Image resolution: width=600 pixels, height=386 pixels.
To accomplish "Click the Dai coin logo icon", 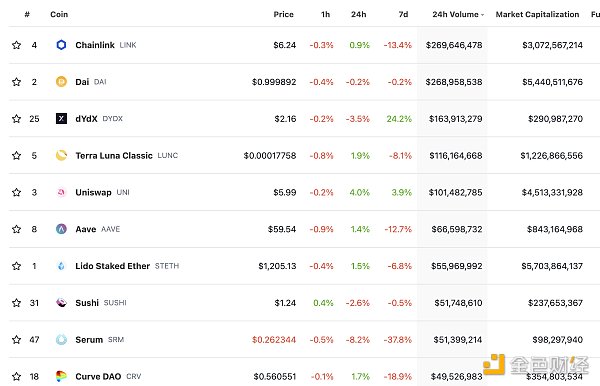I will [61, 82].
